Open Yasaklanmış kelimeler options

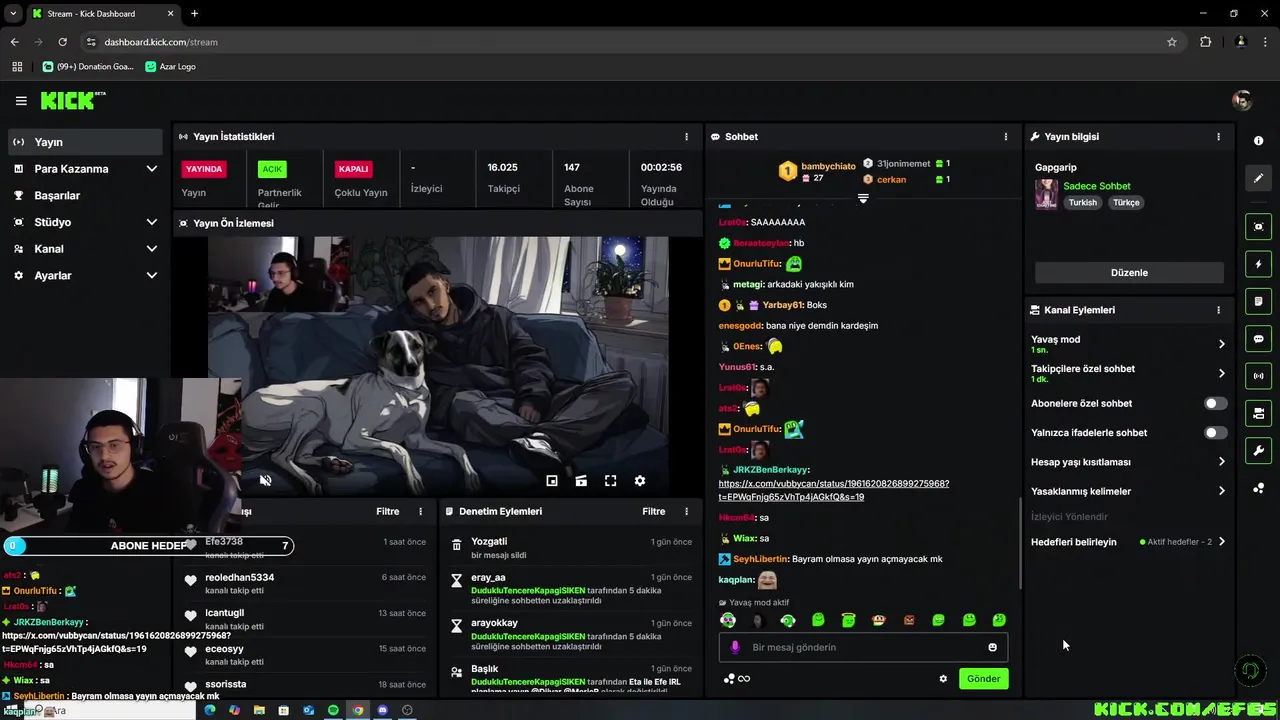pyautogui.click(x=1128, y=491)
